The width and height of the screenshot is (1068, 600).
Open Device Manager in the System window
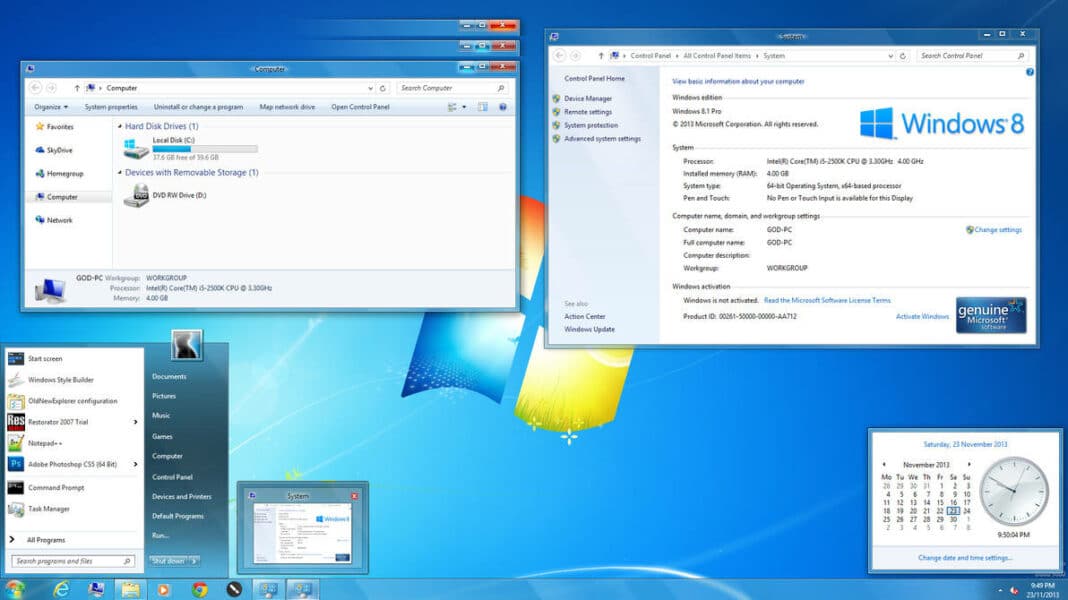click(589, 98)
